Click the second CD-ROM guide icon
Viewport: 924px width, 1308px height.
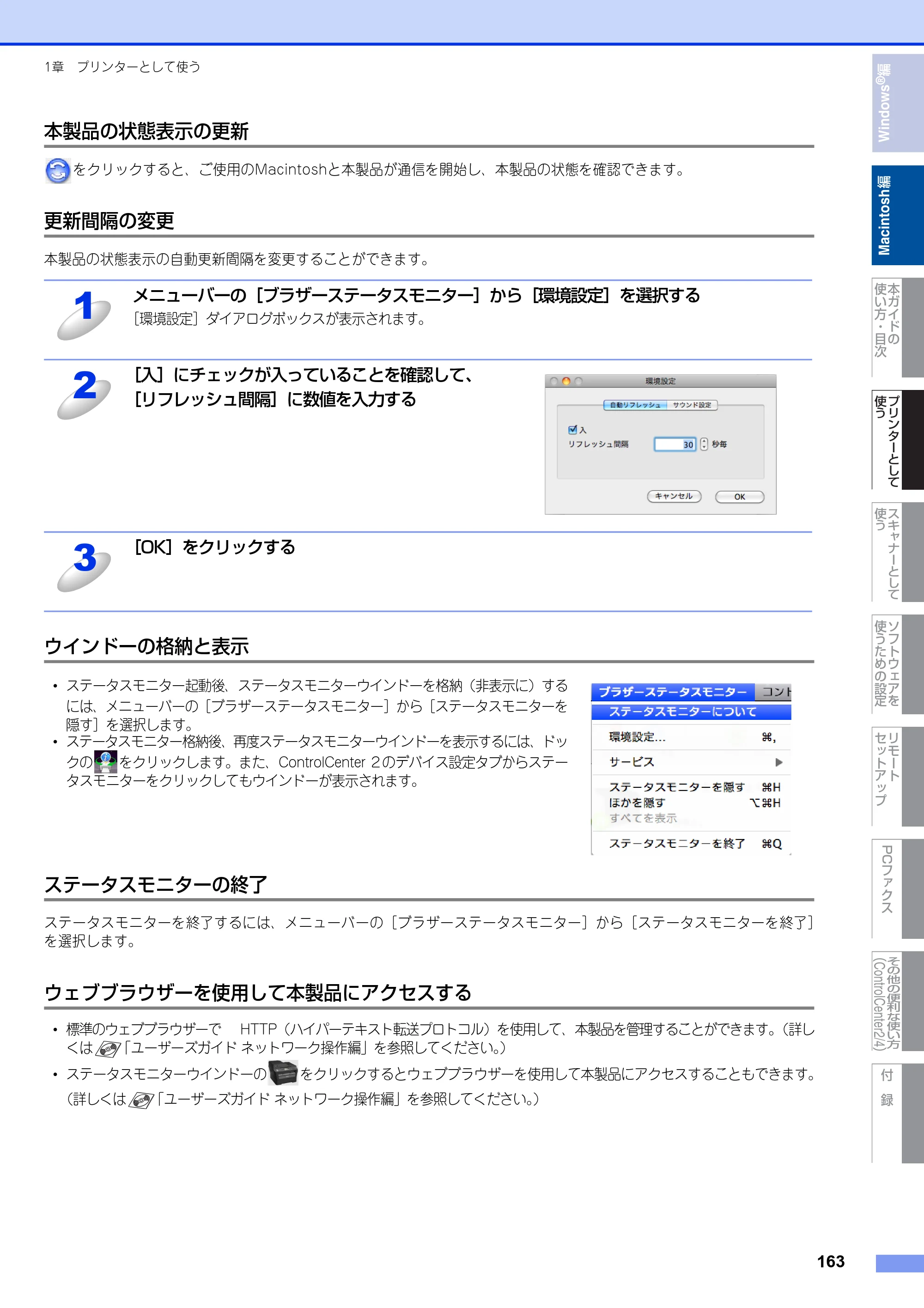pos(141,1100)
